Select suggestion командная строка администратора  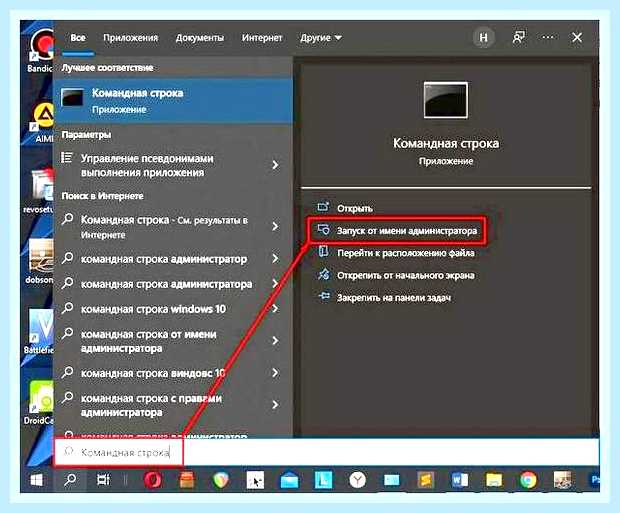pos(166,284)
